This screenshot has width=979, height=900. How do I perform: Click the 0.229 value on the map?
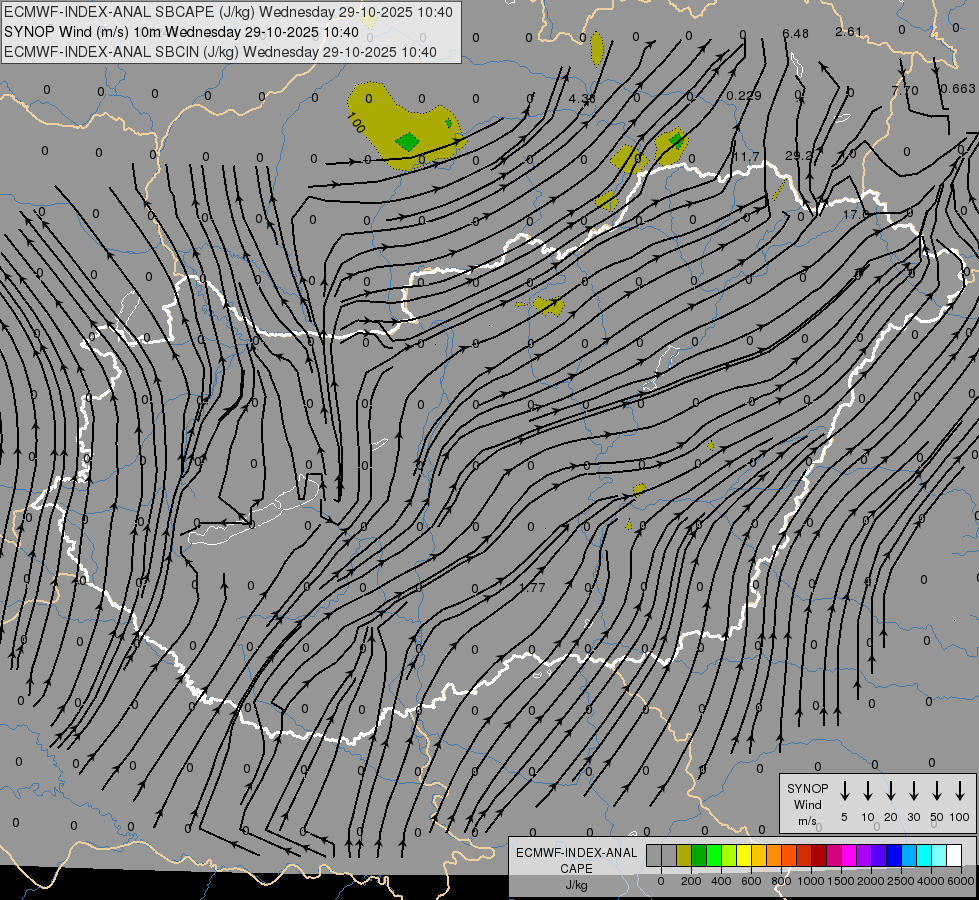[744, 95]
